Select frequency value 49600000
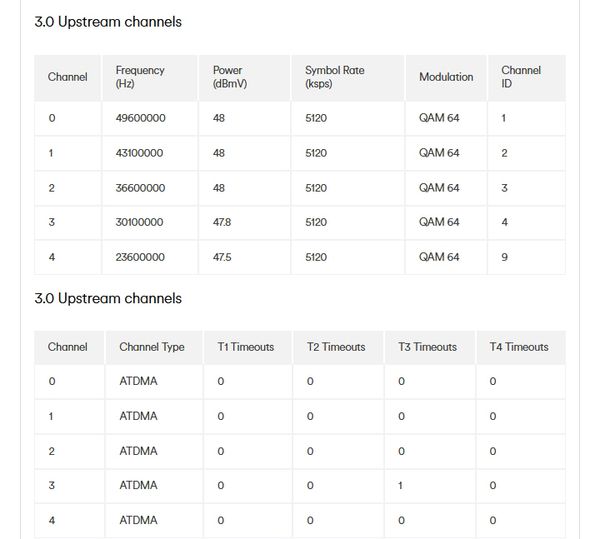 tap(140, 118)
